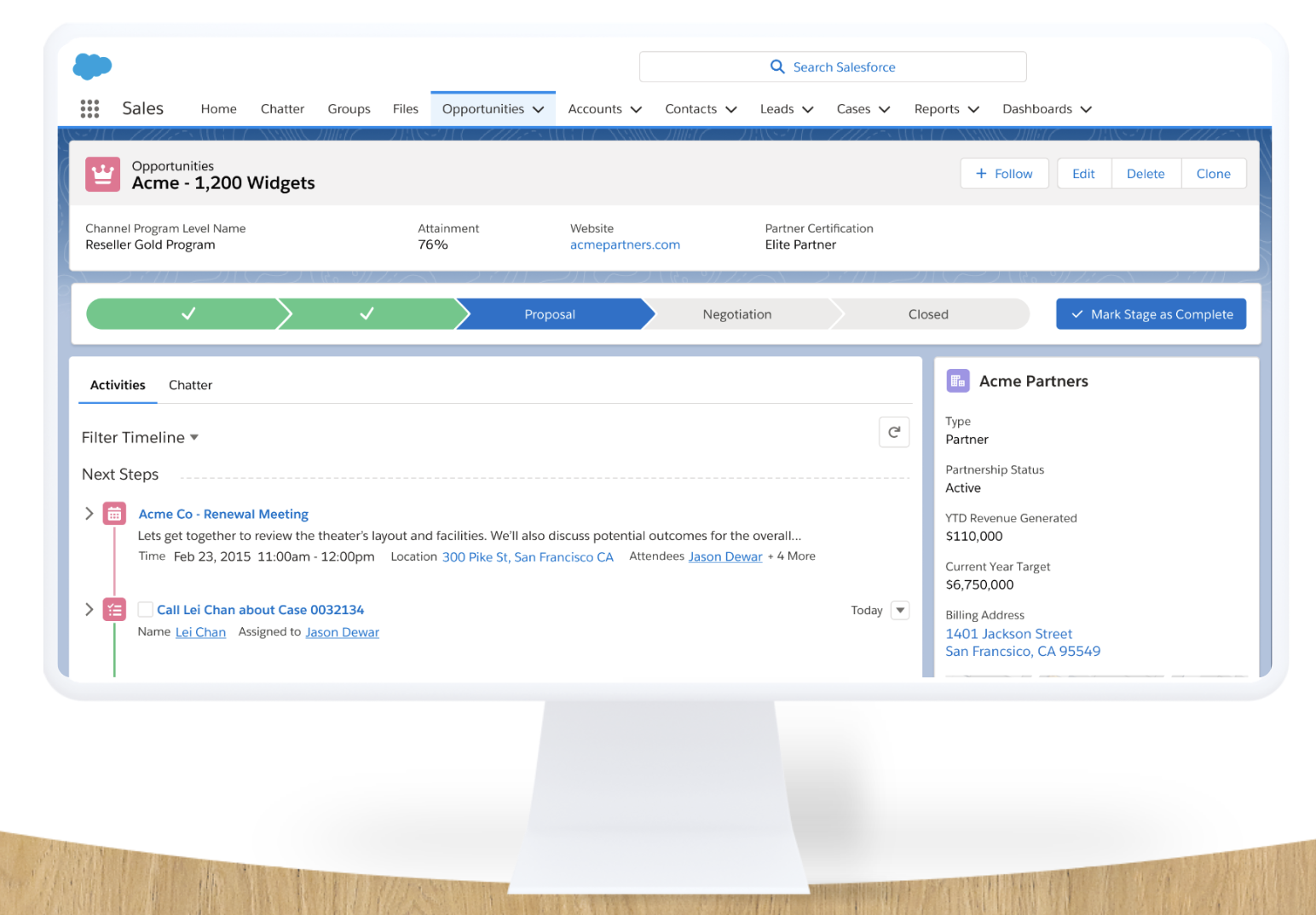Open the Today task actions dropdown
This screenshot has height=915, width=1316.
[x=900, y=610]
